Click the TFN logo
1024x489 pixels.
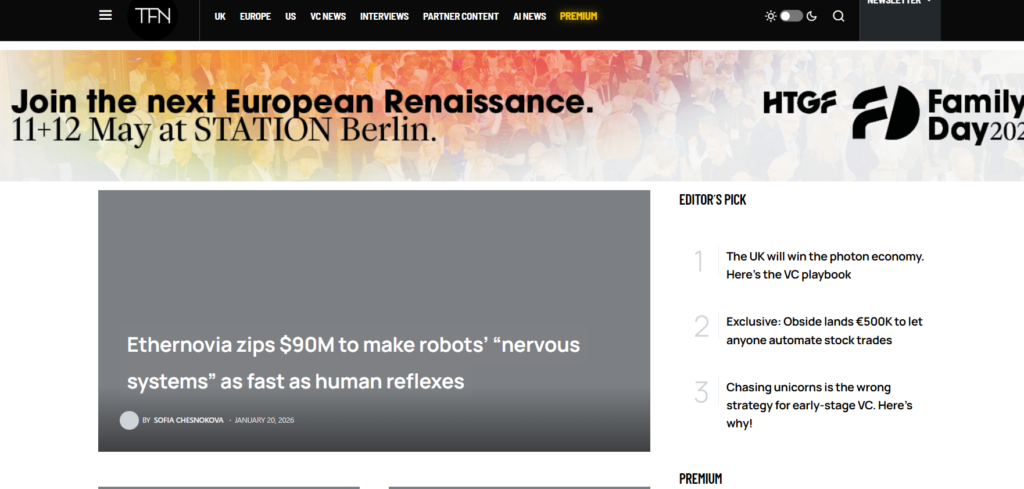(152, 16)
